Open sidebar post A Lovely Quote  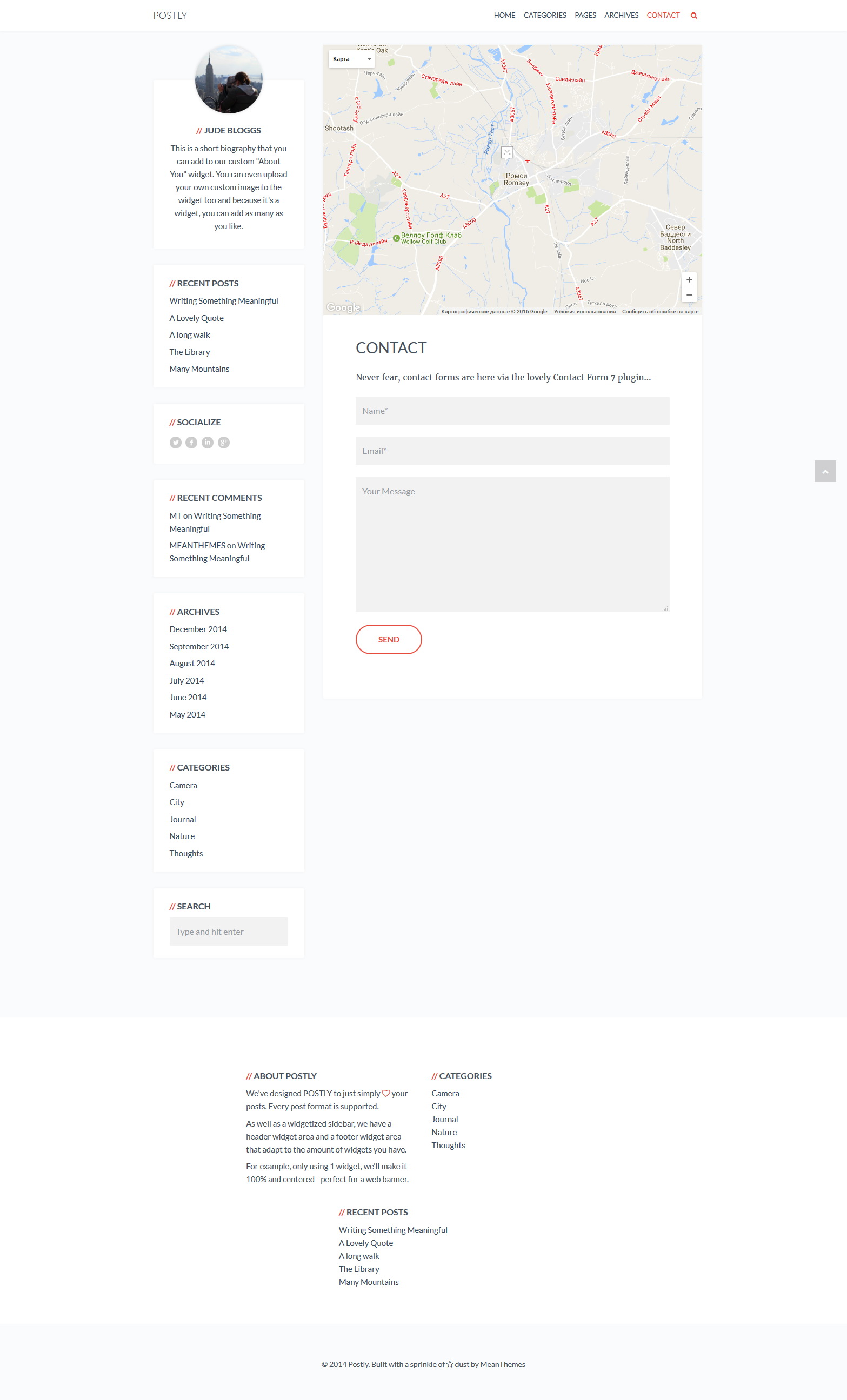[x=197, y=318]
